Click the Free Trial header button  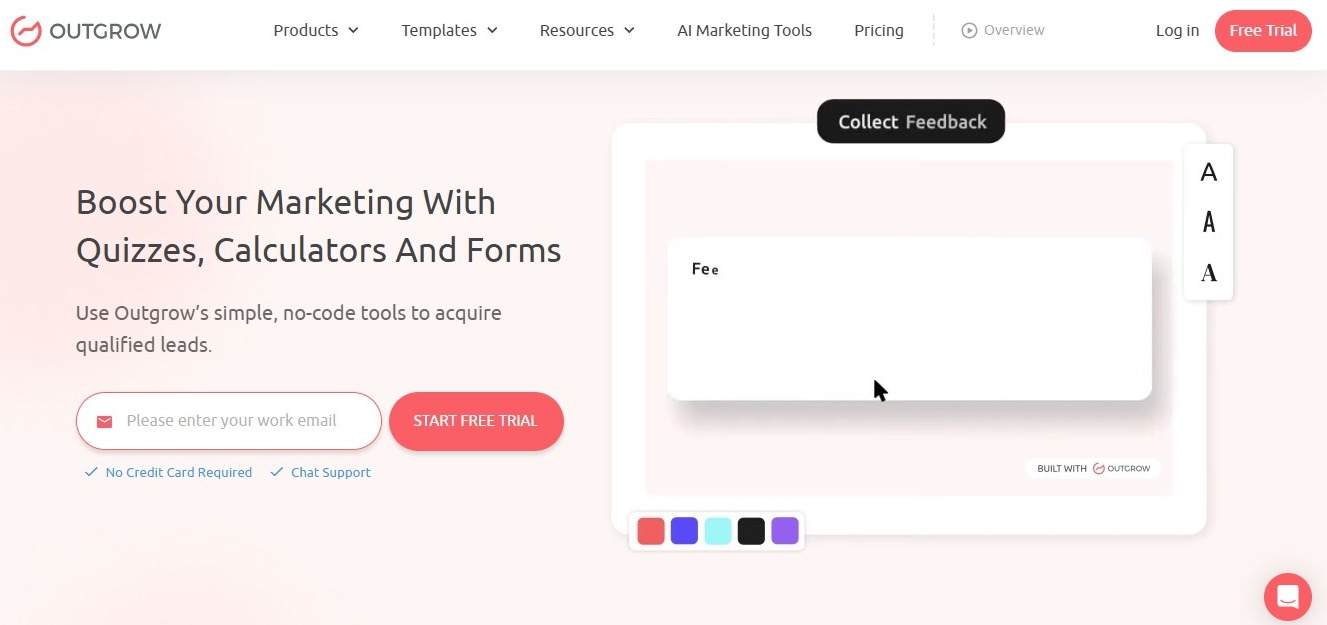pyautogui.click(x=1262, y=30)
